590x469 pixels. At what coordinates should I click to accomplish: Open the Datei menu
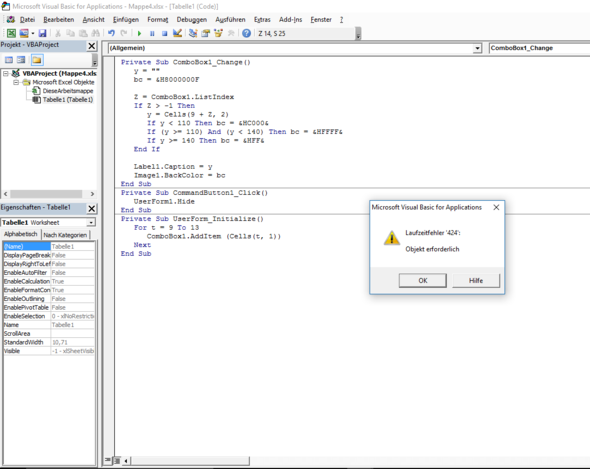(27, 20)
